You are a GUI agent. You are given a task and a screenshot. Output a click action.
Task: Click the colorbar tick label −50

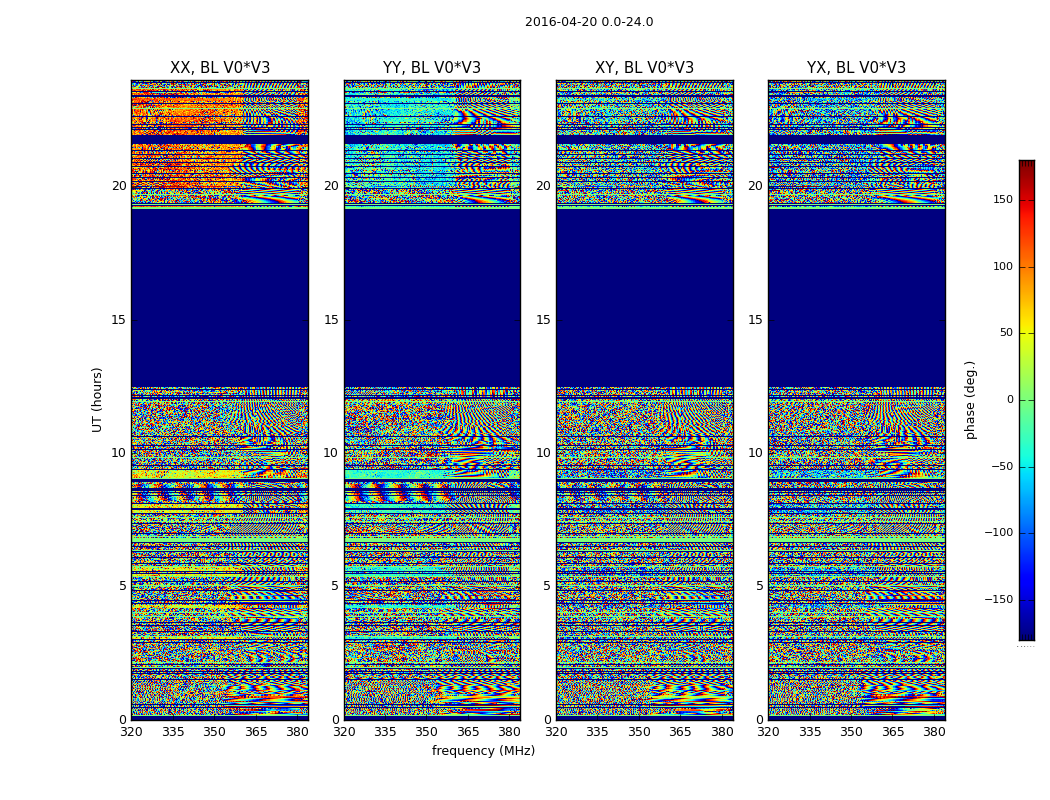(x=1001, y=467)
